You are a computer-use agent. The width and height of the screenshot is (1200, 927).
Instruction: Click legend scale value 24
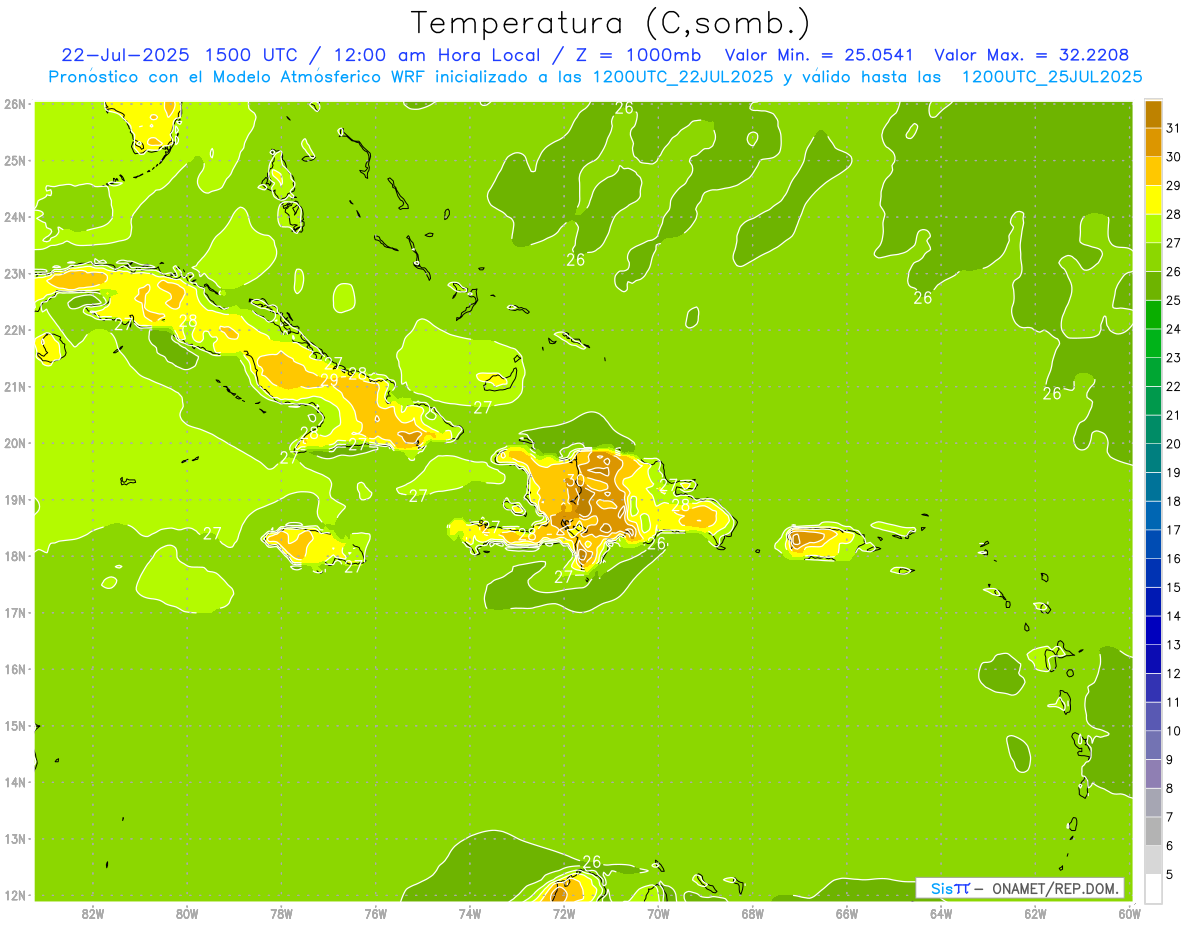(x=1174, y=329)
